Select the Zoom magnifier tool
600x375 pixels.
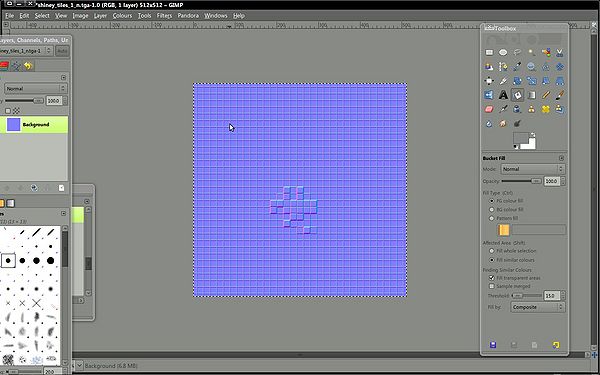tap(532, 67)
